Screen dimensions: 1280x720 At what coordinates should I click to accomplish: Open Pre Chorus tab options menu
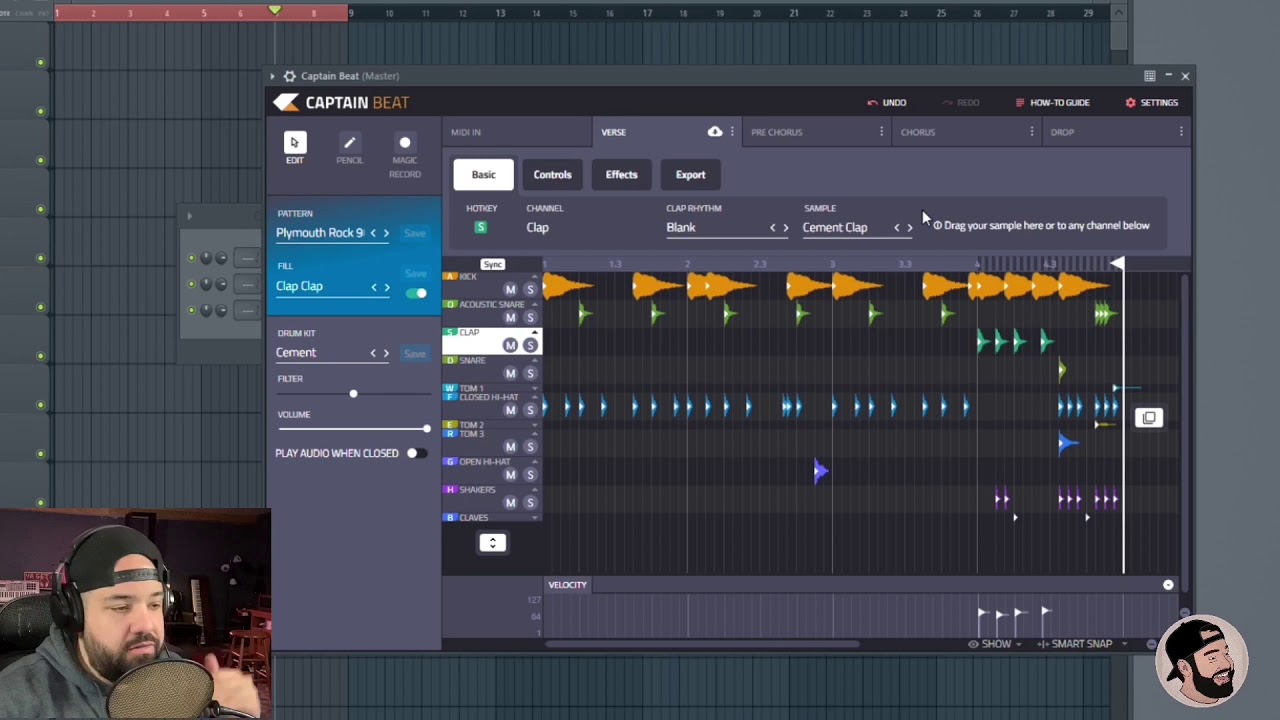(881, 131)
